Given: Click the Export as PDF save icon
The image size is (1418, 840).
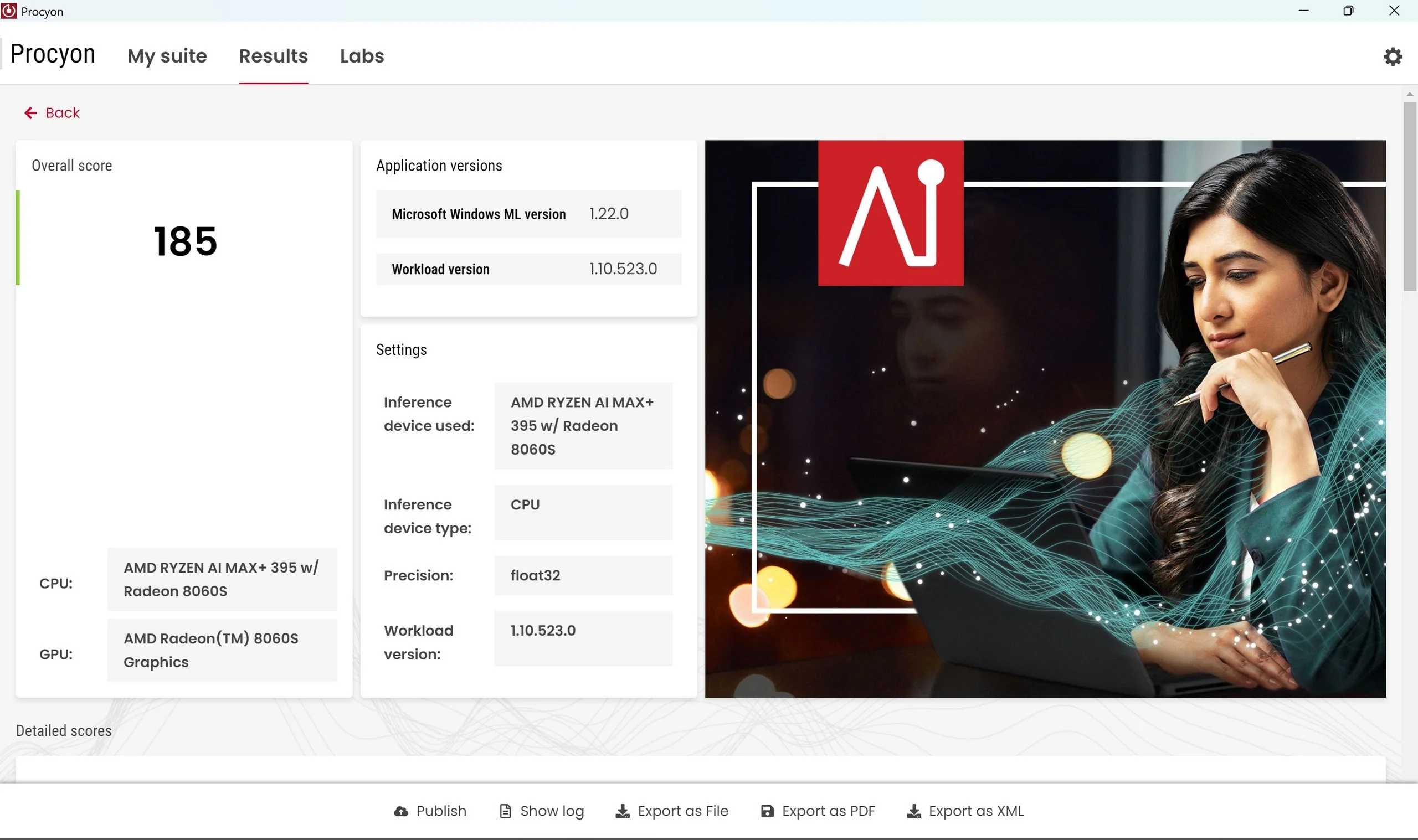Looking at the screenshot, I should click(767, 811).
